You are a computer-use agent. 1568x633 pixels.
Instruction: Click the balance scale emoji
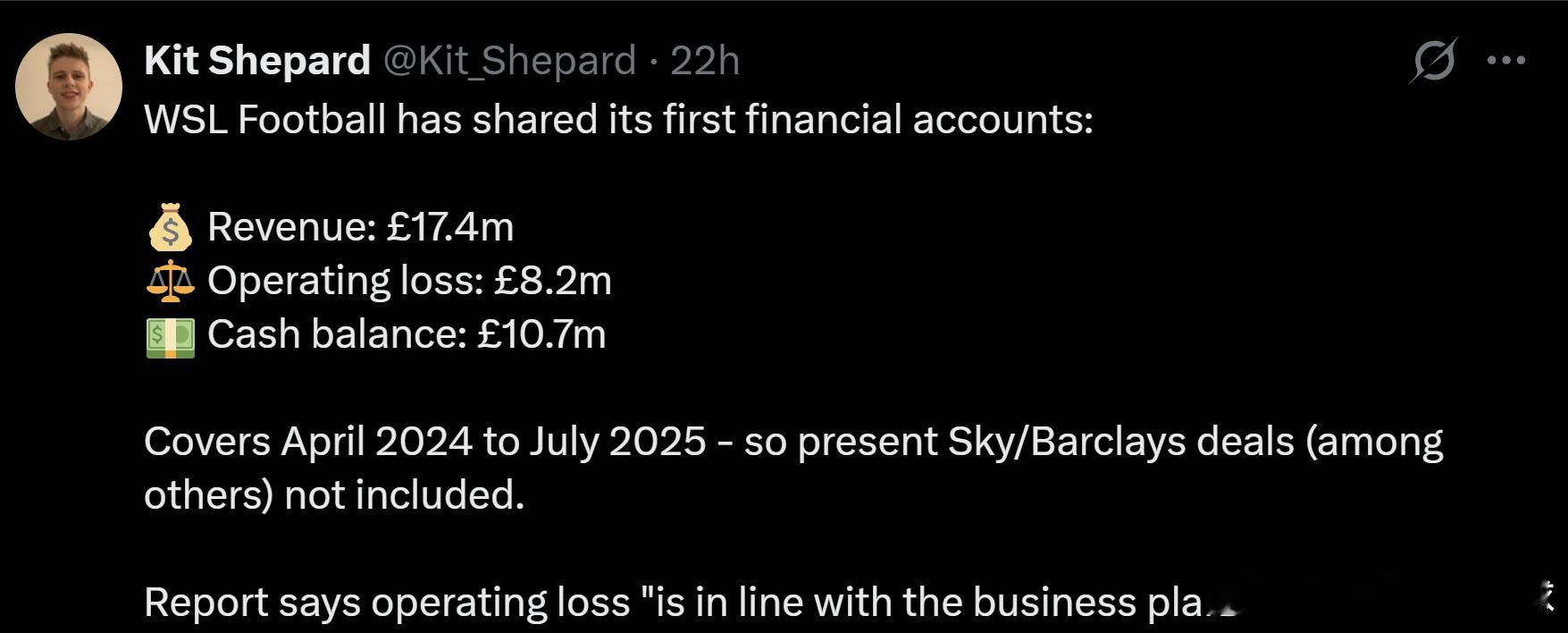[x=170, y=281]
